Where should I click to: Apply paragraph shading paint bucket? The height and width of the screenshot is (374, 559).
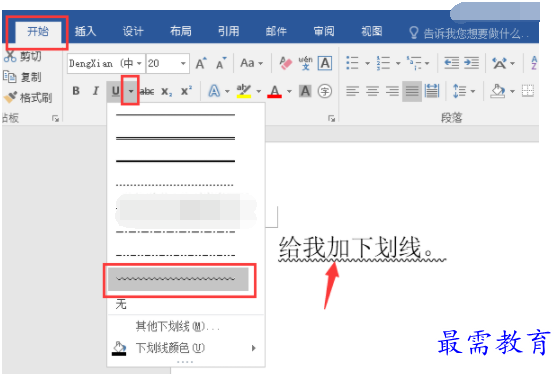(498, 91)
